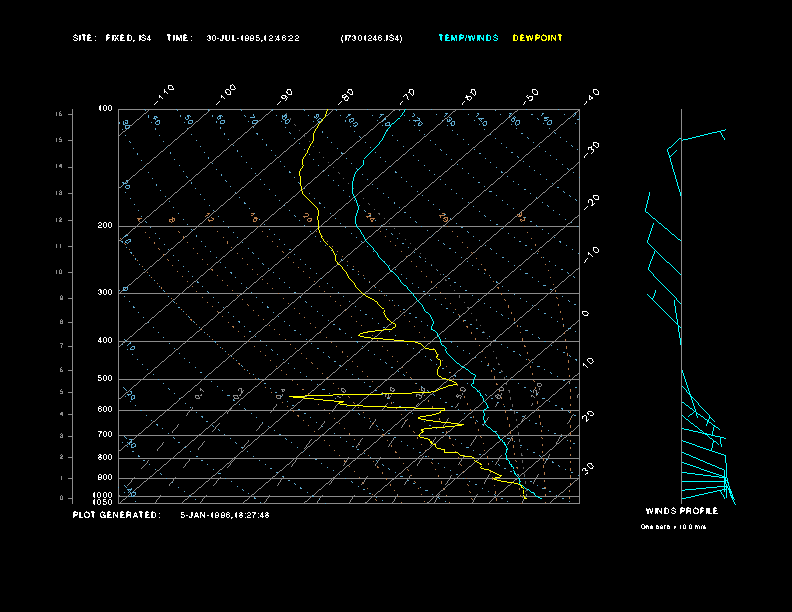The width and height of the screenshot is (792, 612).
Task: Click the -100 isotherm label at top
Action: (226, 94)
